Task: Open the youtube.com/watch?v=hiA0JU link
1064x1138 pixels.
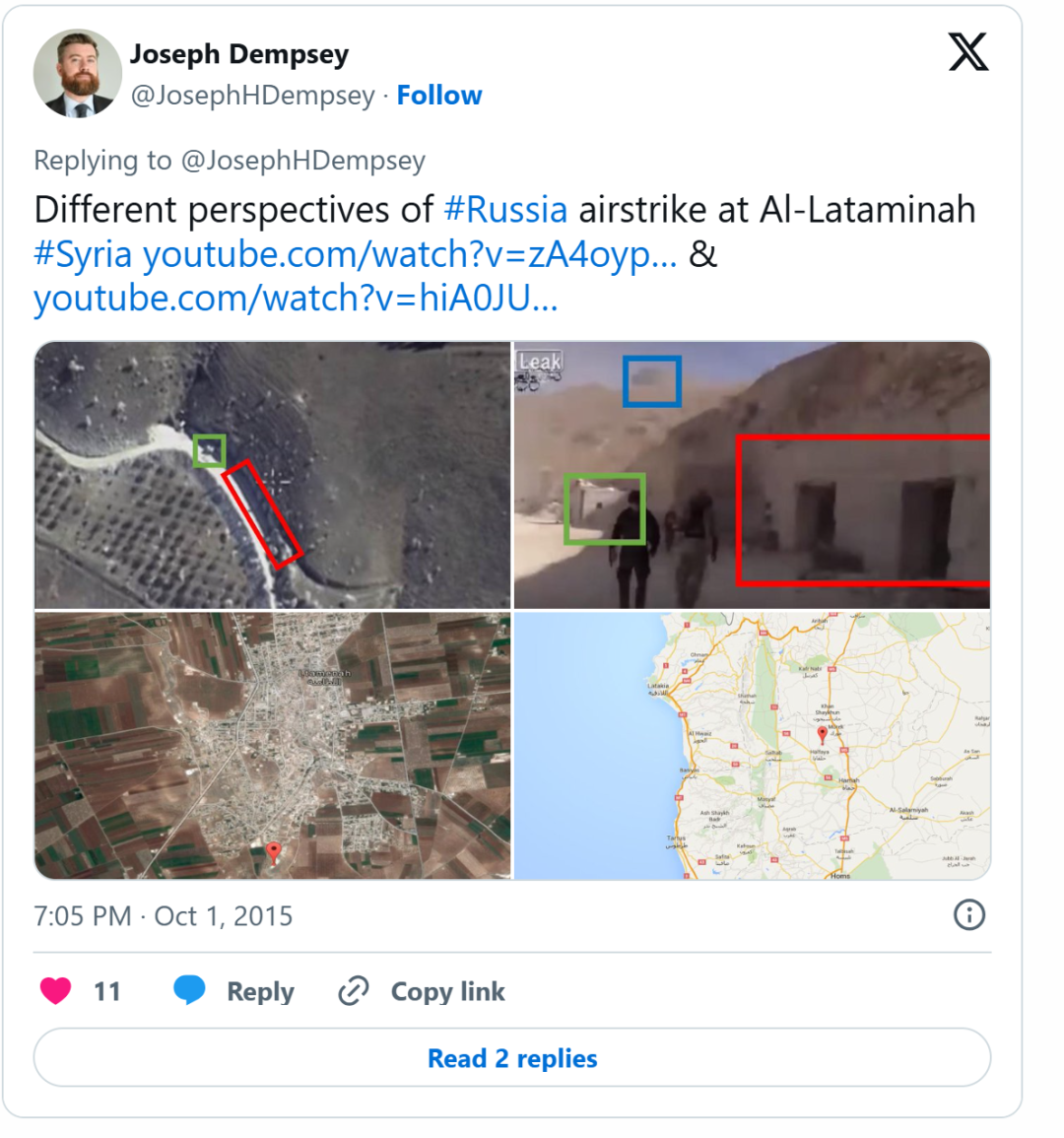Action: [296, 299]
